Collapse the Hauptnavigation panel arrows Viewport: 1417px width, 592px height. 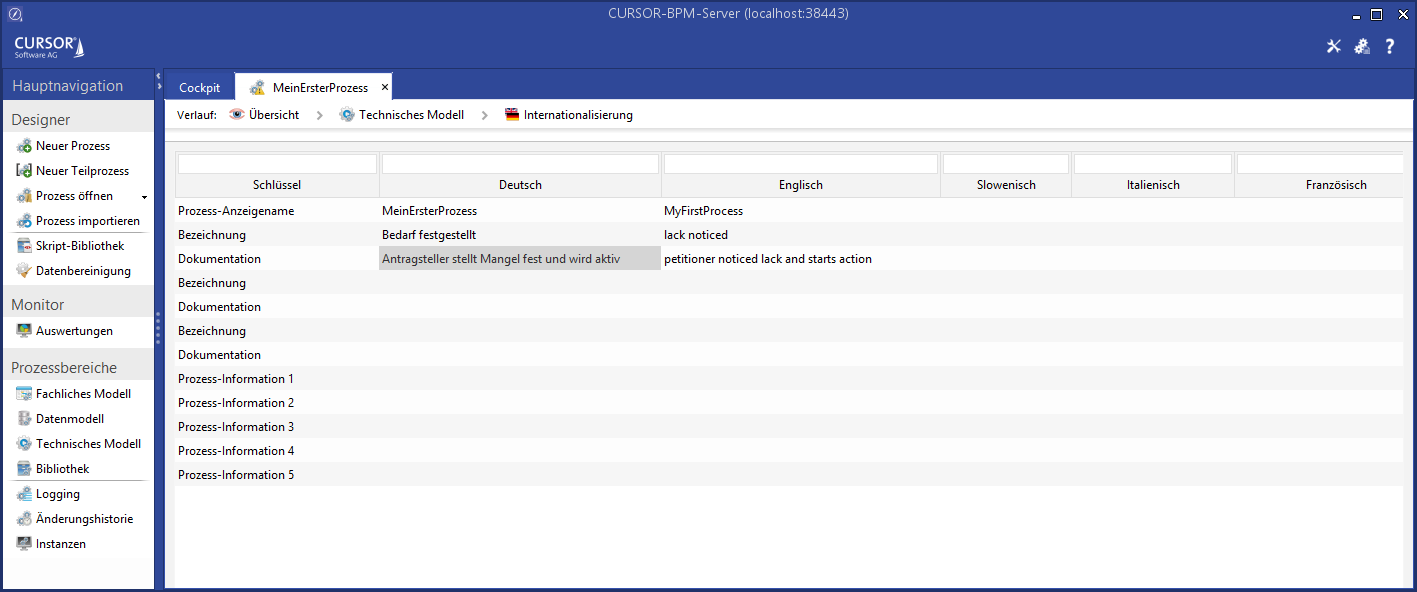[x=158, y=82]
